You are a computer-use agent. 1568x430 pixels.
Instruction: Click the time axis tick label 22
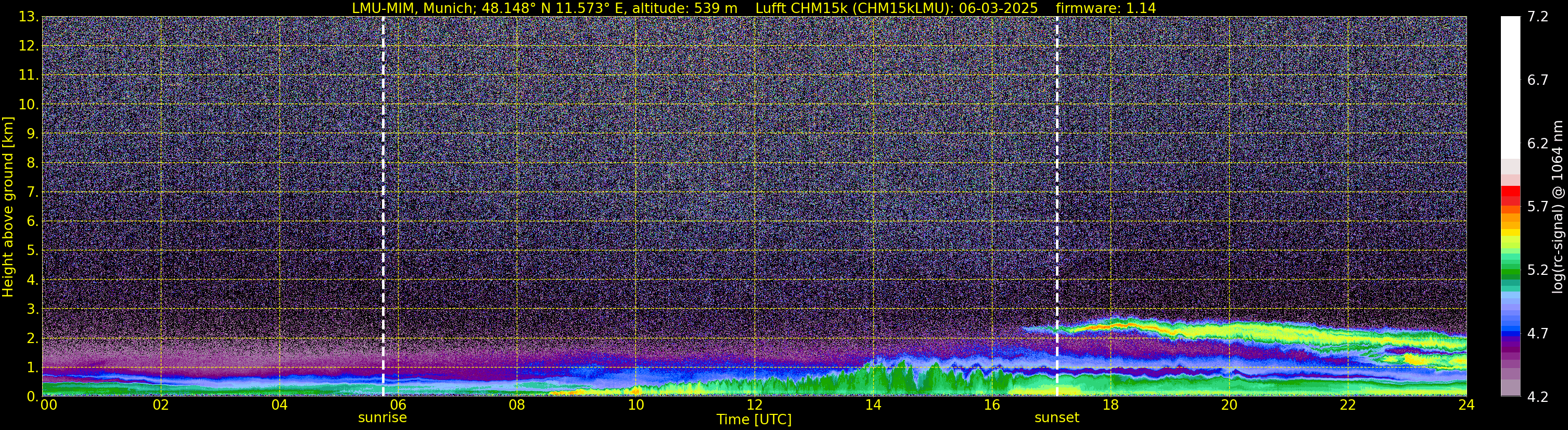[x=1348, y=406]
